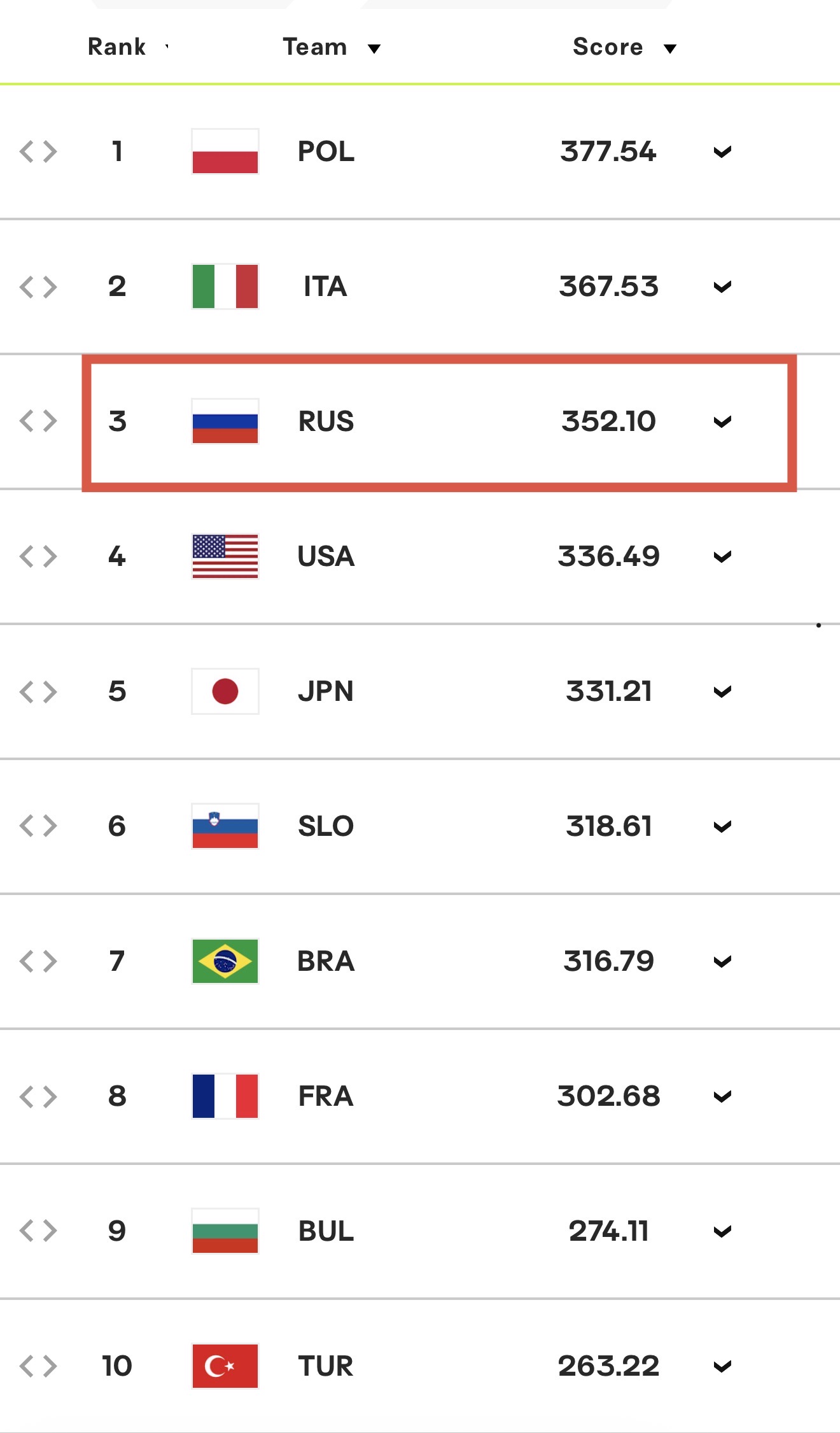Viewport: 840px width, 1433px height.
Task: Sort table by Team column header
Action: 332,47
